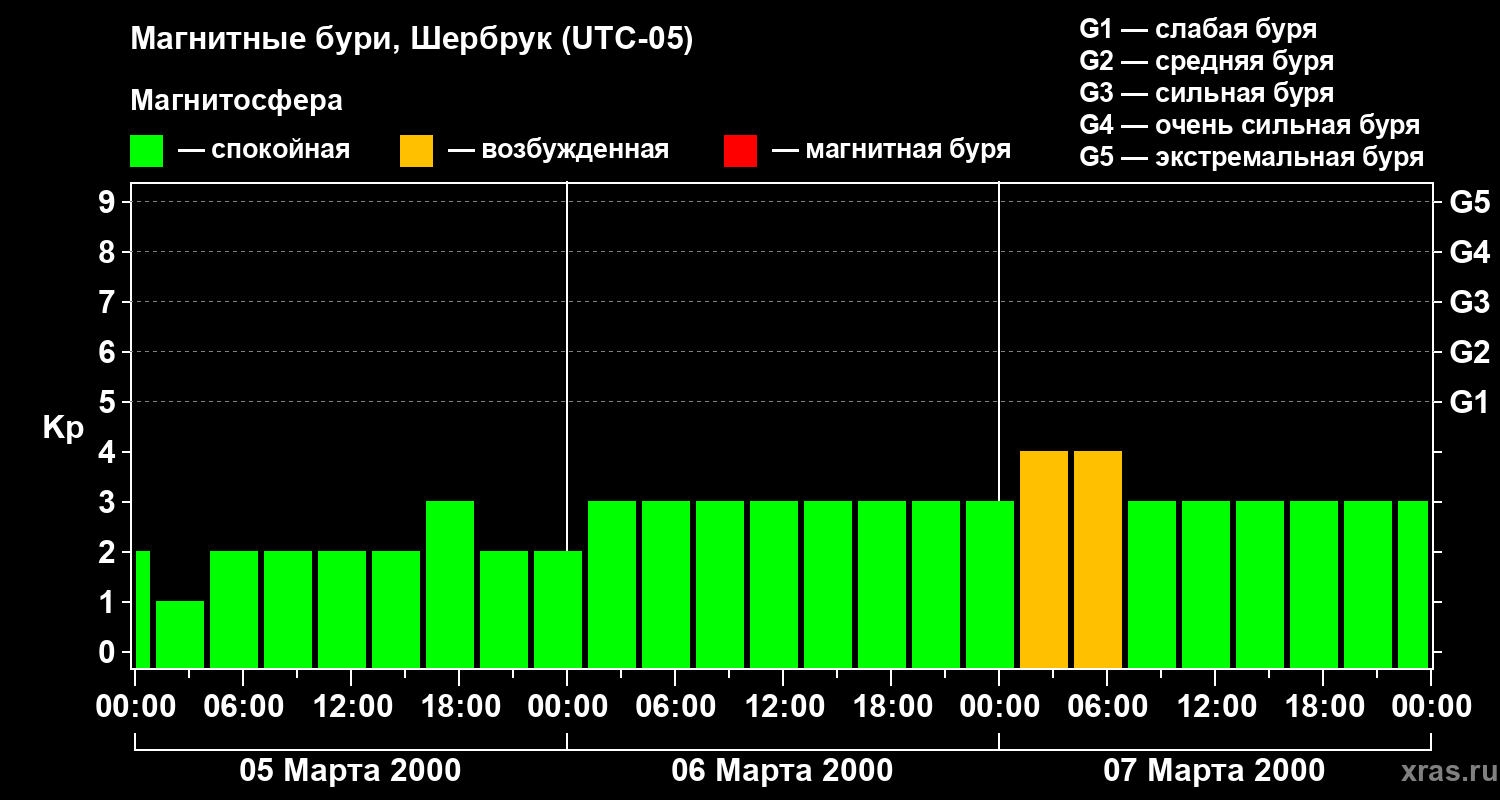
Task: Click the 'G5 — экстремальная буря' legend entry
Action: 1251,157
